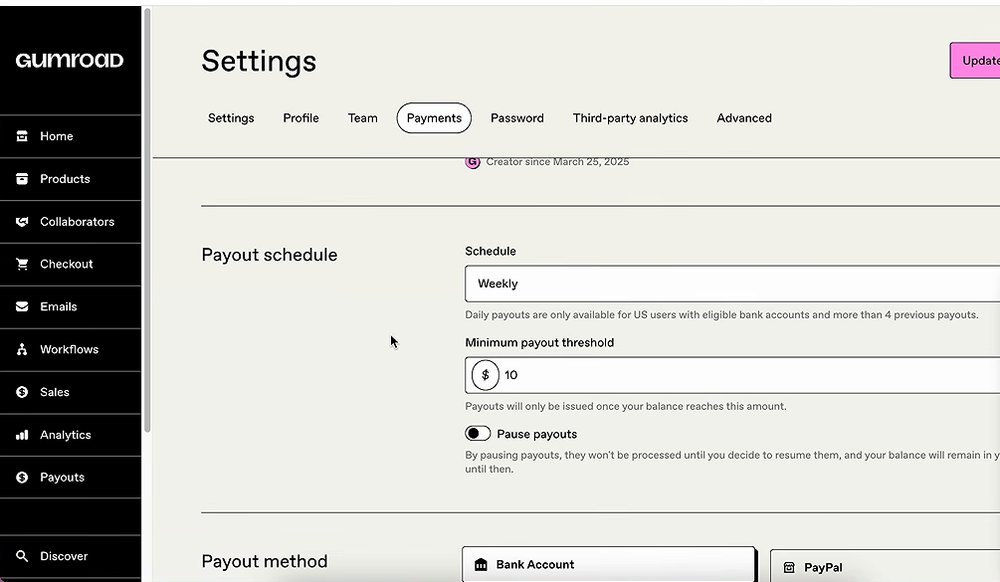Choose Bank Account payout method
Image resolution: width=1000 pixels, height=582 pixels.
(x=609, y=564)
